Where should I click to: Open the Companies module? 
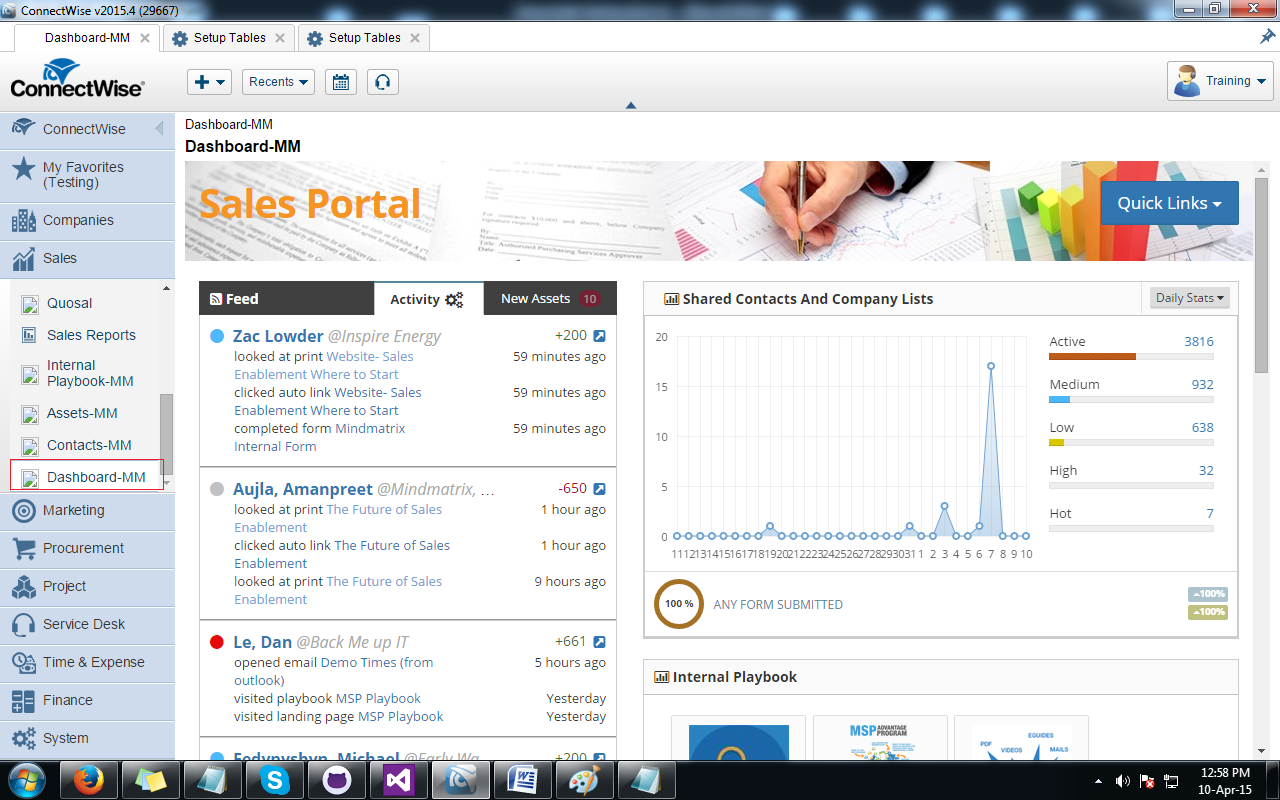[87, 220]
